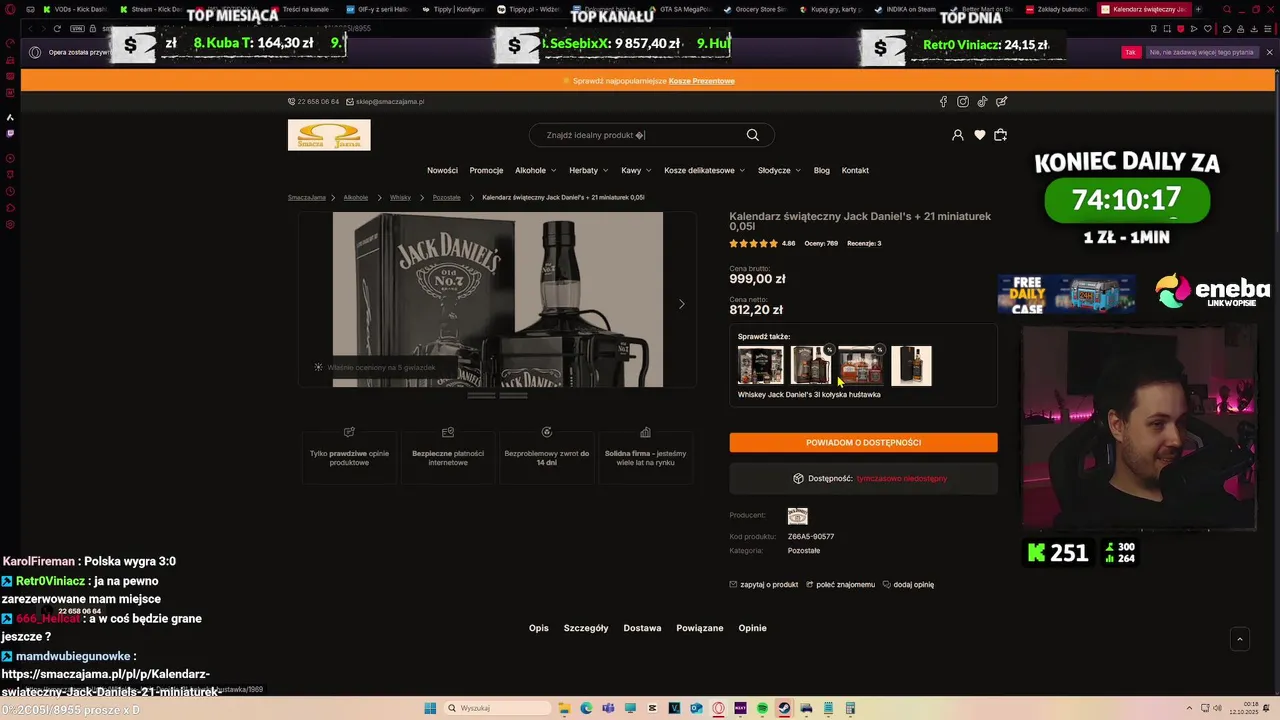
Task: Open the wishlist heart icon
Action: click(x=980, y=135)
